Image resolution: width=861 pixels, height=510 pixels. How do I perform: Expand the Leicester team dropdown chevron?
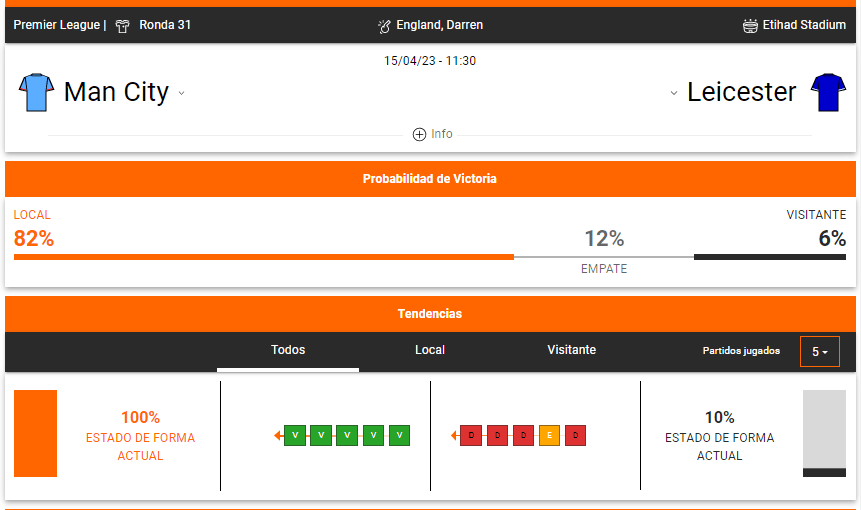674,93
